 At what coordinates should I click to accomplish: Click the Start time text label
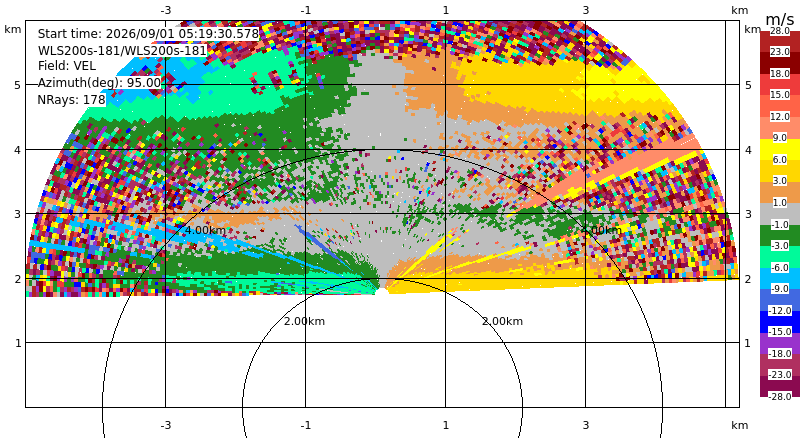148,34
